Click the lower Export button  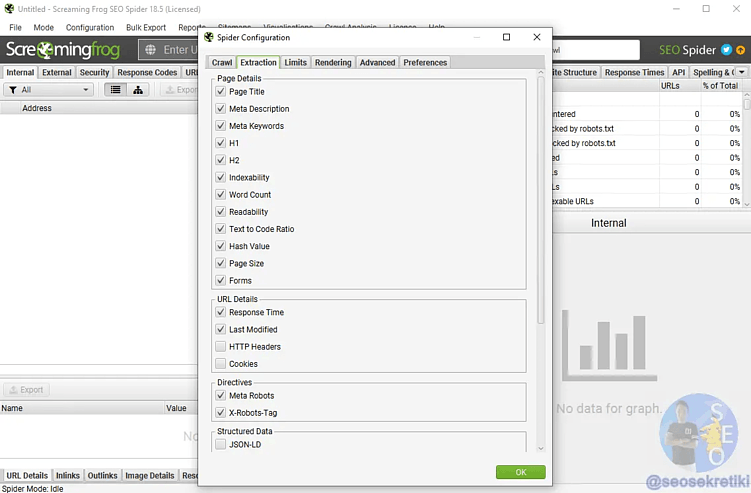click(x=26, y=390)
